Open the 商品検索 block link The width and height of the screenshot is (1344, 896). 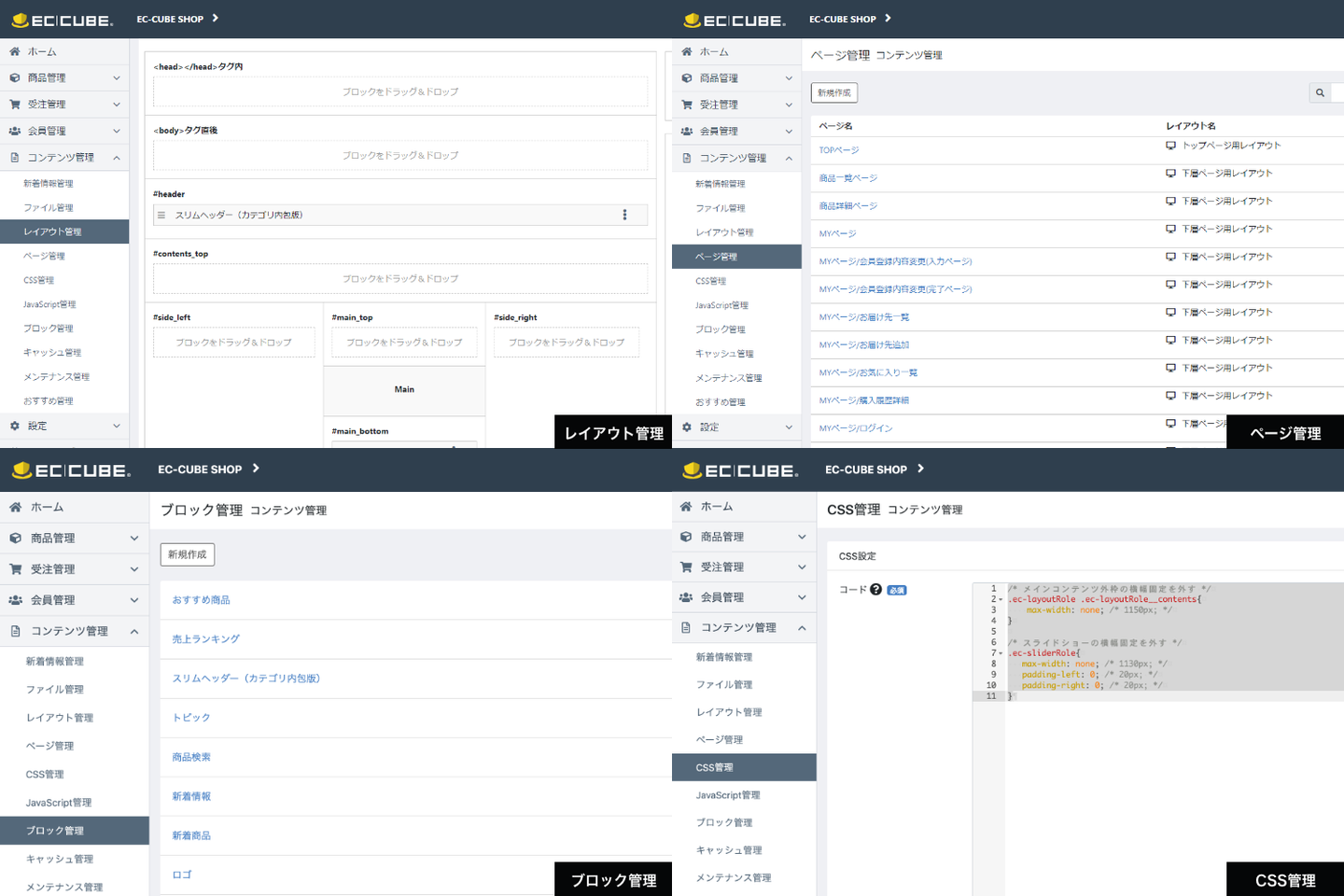coord(191,757)
